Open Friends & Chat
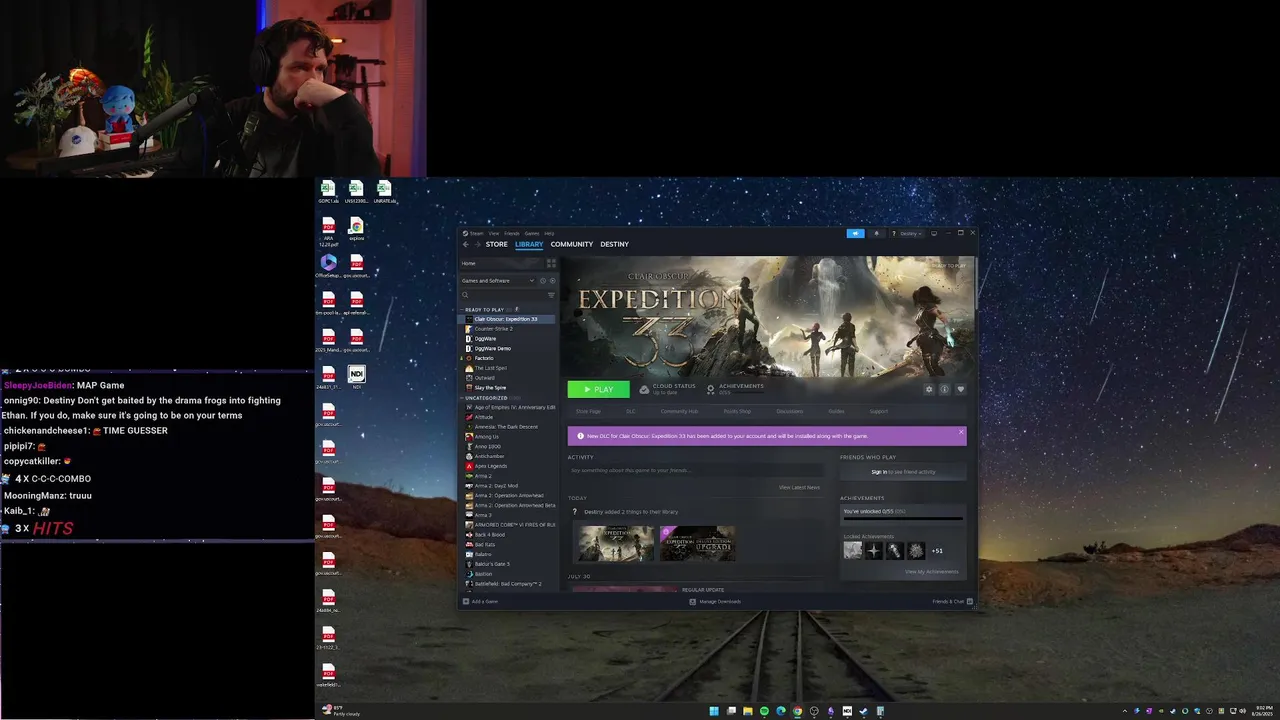 [x=953, y=601]
